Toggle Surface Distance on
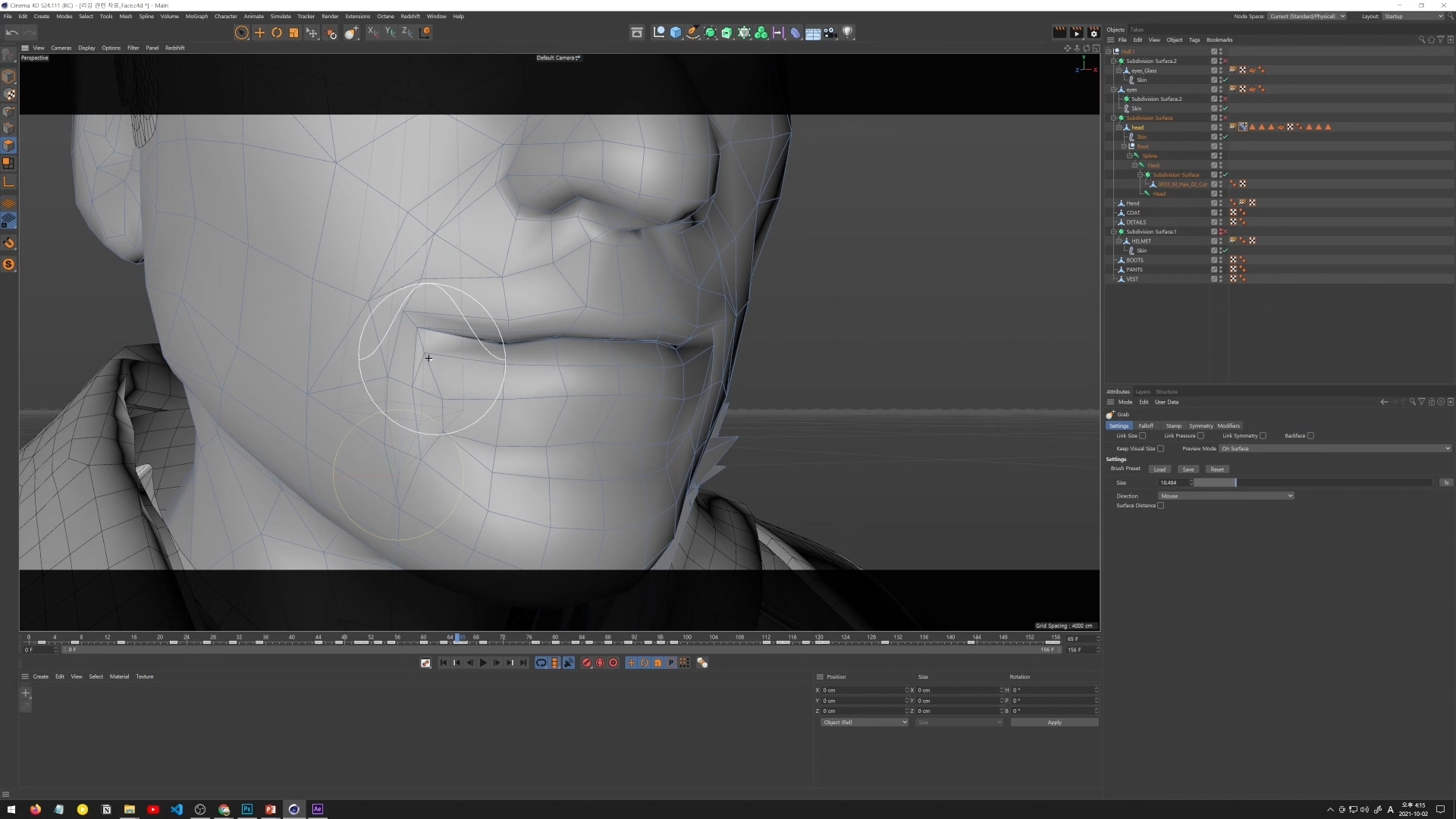Image resolution: width=1456 pixels, height=819 pixels. pyautogui.click(x=1161, y=505)
